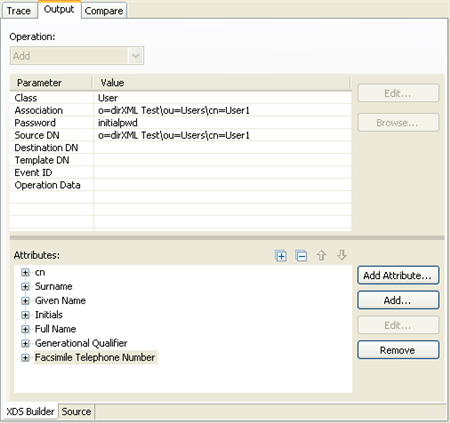Click the Source DN value cell

click(222, 135)
